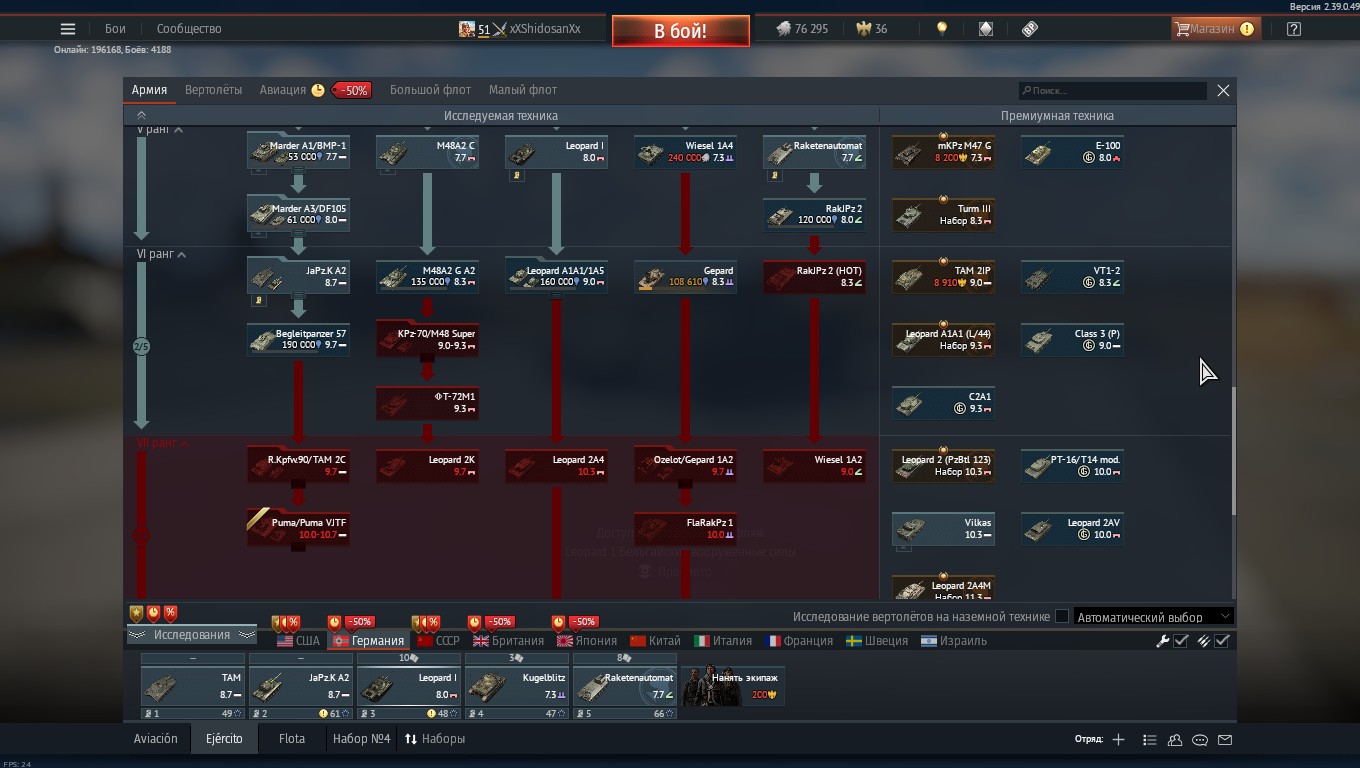Select TAM crew slot
1360x768 pixels.
(193, 687)
